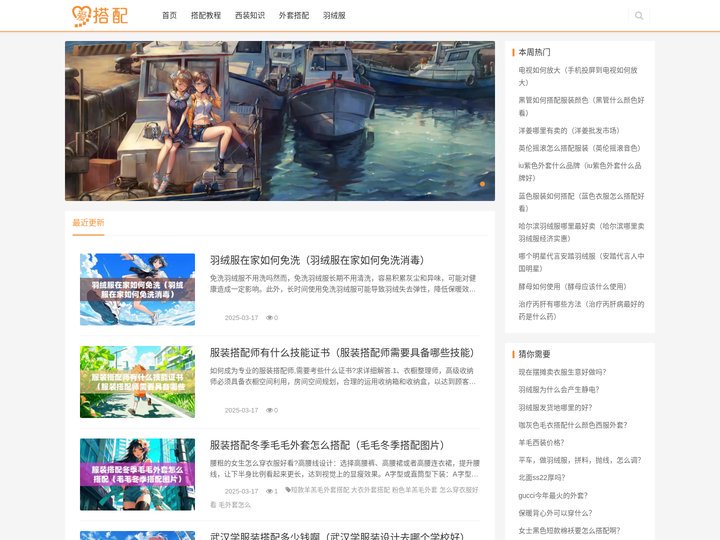720x540 pixels.
Task: Open 北面ss22厚吗 link
Action: pos(542,478)
